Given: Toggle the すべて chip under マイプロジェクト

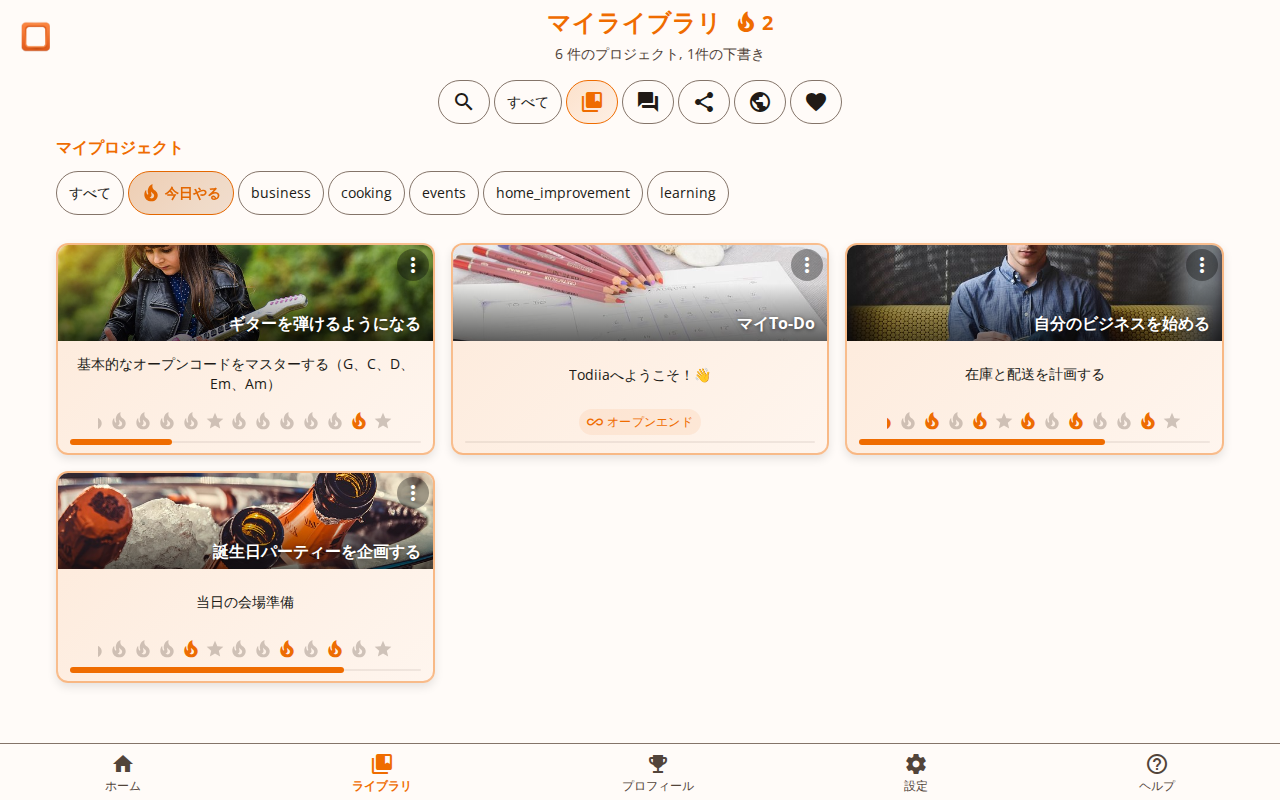Looking at the screenshot, I should coord(90,193).
